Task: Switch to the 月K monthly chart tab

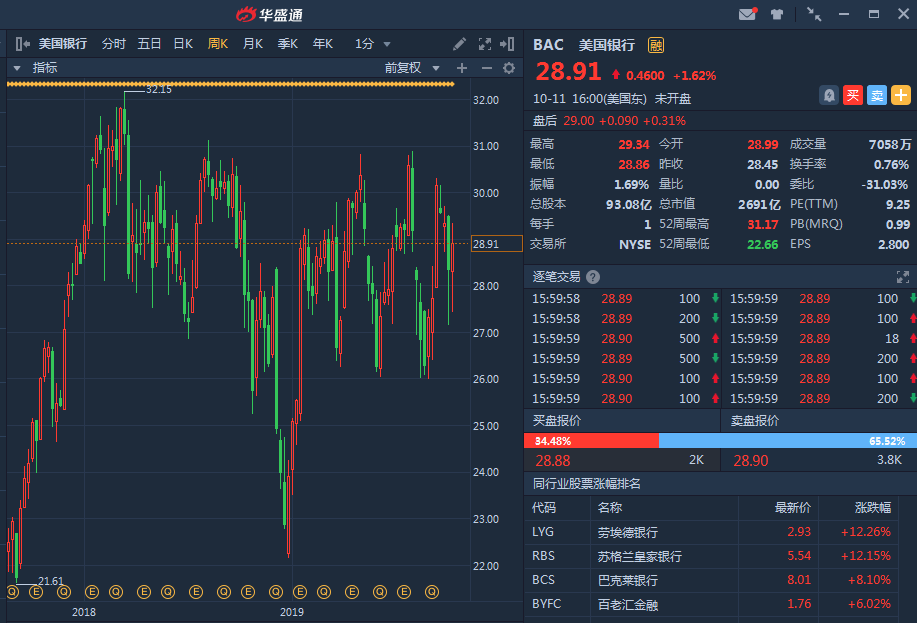Action: click(x=252, y=44)
